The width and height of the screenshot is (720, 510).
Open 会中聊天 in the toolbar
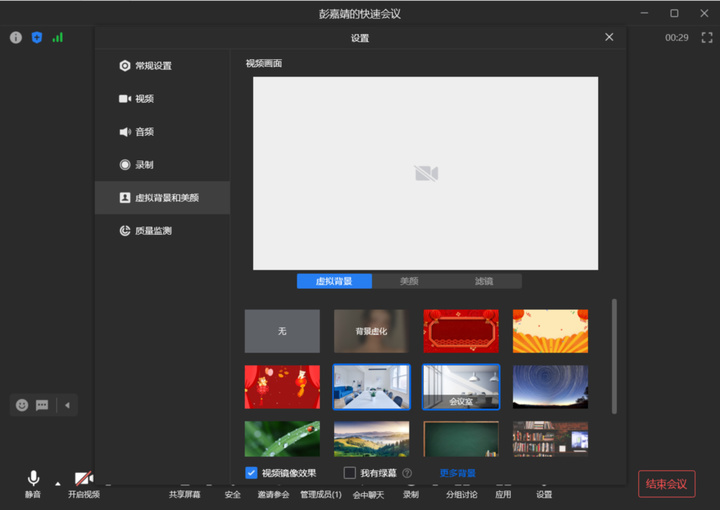click(368, 494)
